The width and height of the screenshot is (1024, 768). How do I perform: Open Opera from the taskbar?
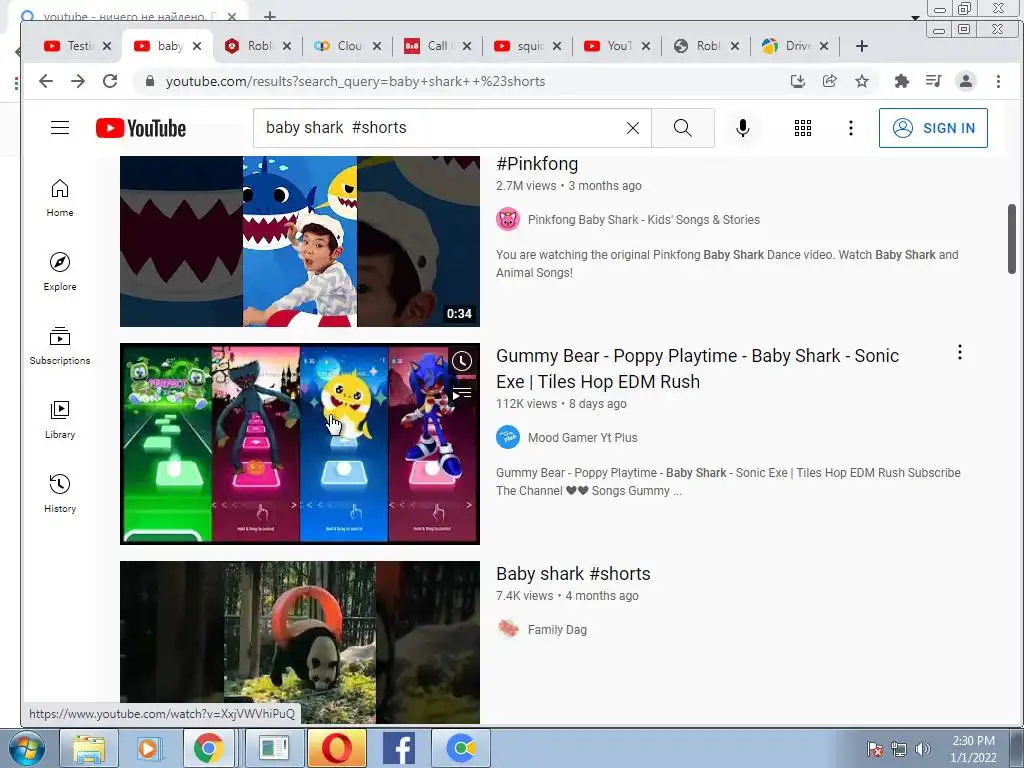[336, 748]
